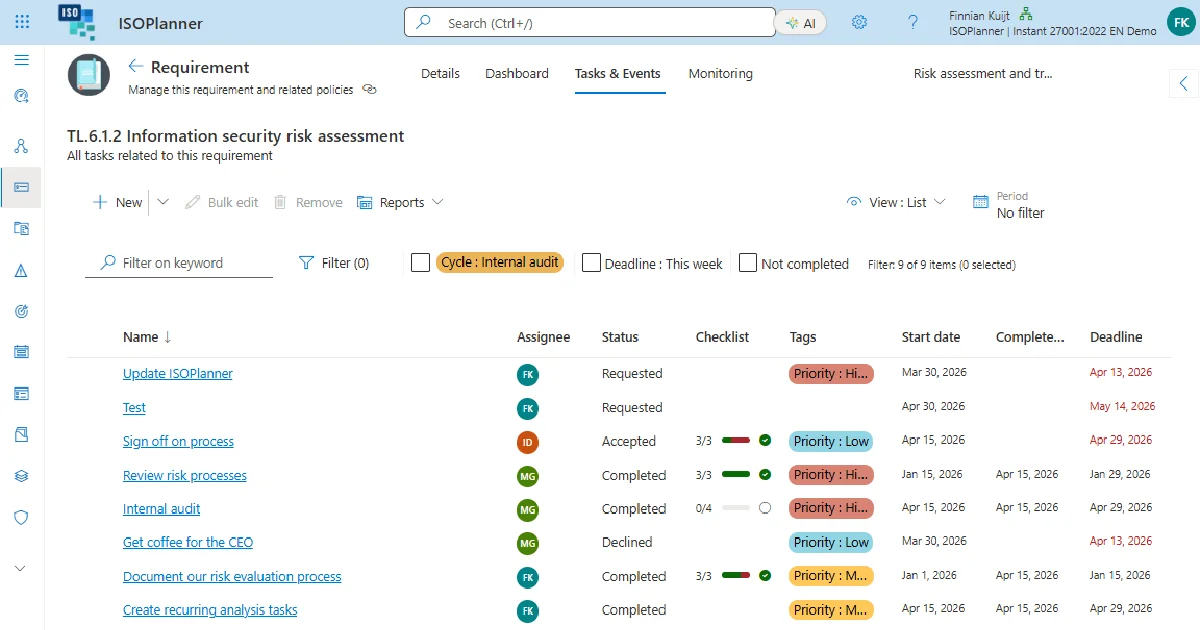The height and width of the screenshot is (630, 1200).
Task: Click the Filter on keyword field
Action: (x=179, y=263)
